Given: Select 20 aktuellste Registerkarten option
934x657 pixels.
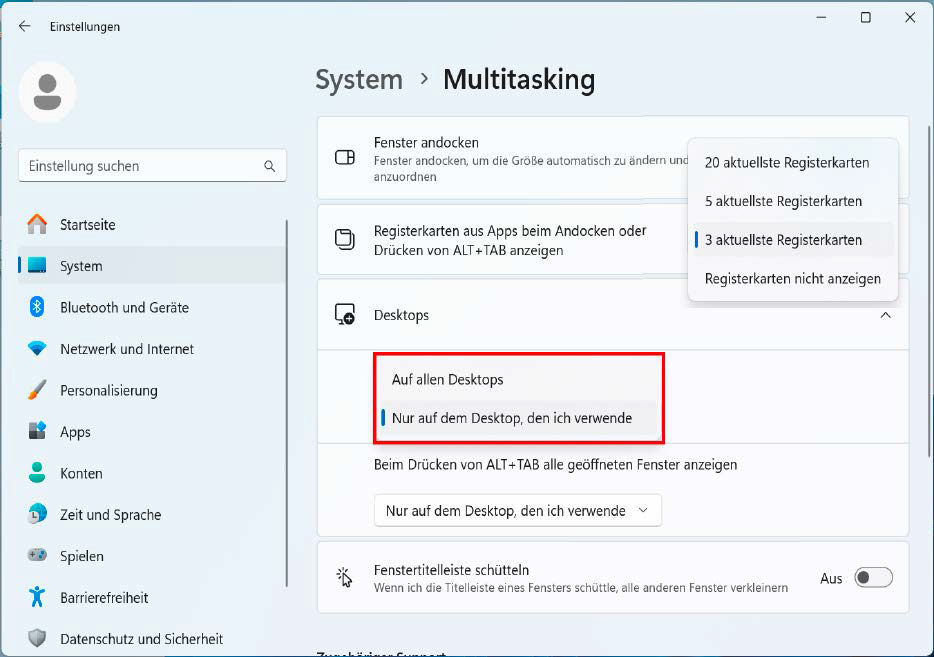Looking at the screenshot, I should click(793, 163).
